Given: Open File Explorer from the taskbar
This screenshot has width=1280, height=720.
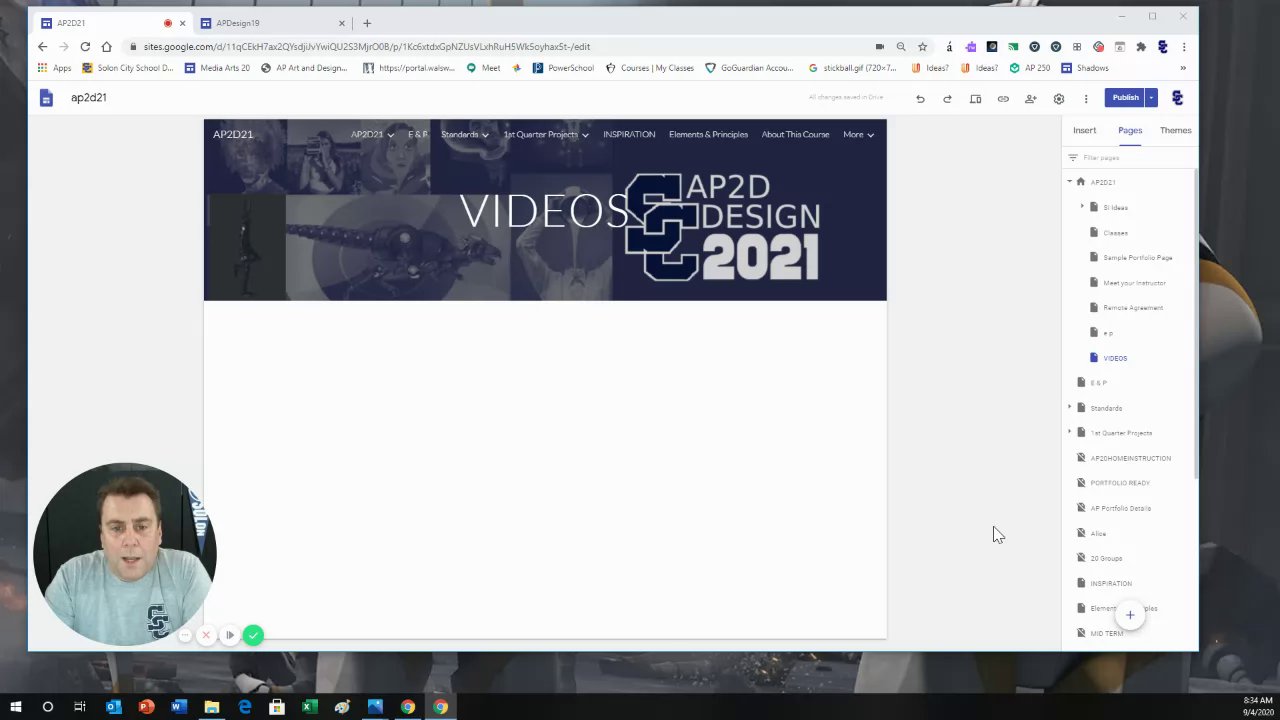Looking at the screenshot, I should 212,707.
